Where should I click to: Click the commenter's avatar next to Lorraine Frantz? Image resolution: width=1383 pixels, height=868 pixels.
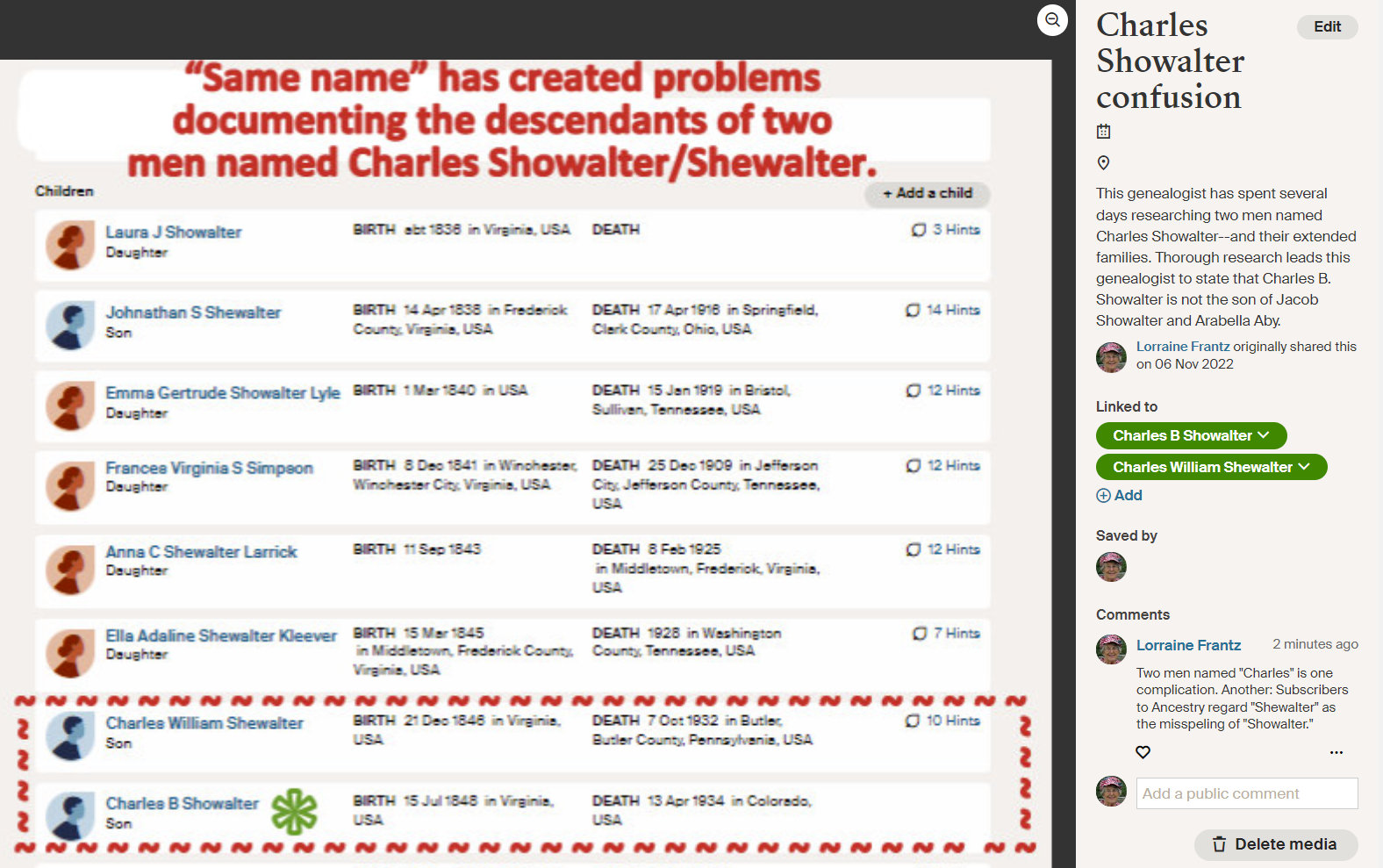[x=1111, y=649]
